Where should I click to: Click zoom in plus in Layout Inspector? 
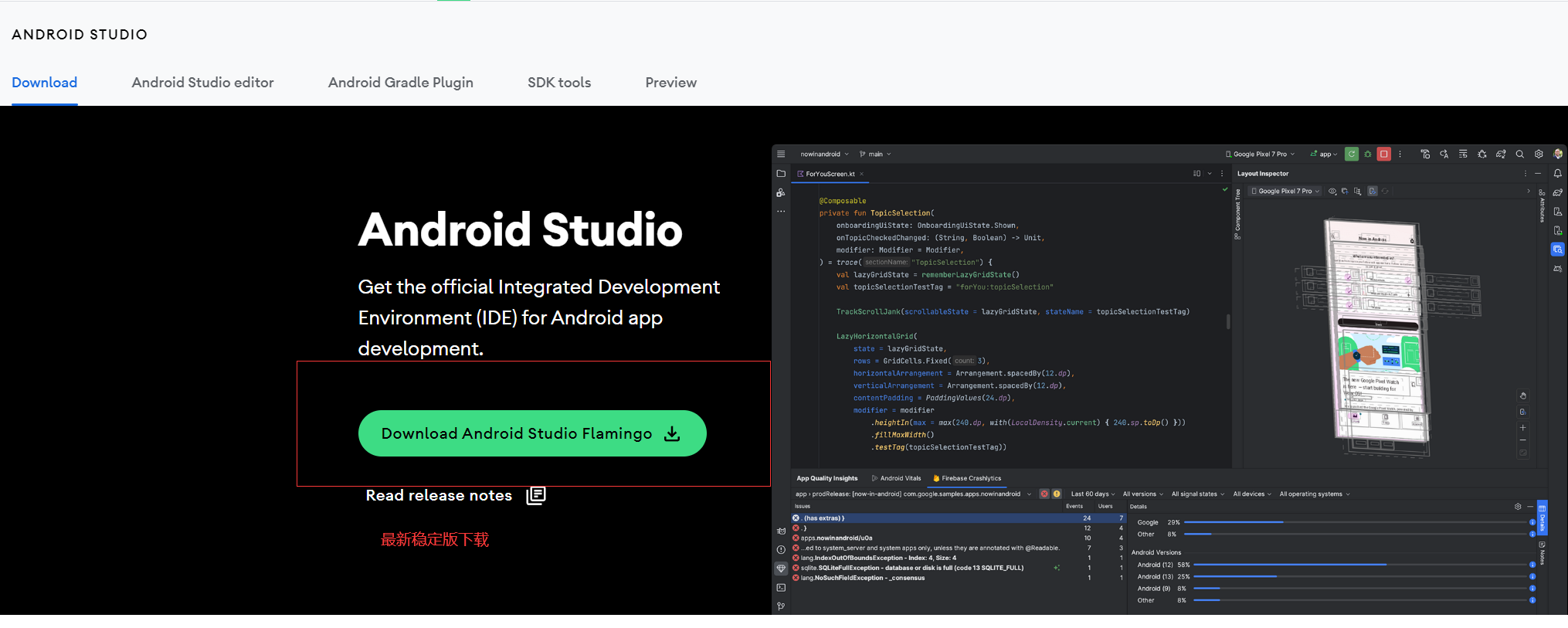tap(1522, 428)
